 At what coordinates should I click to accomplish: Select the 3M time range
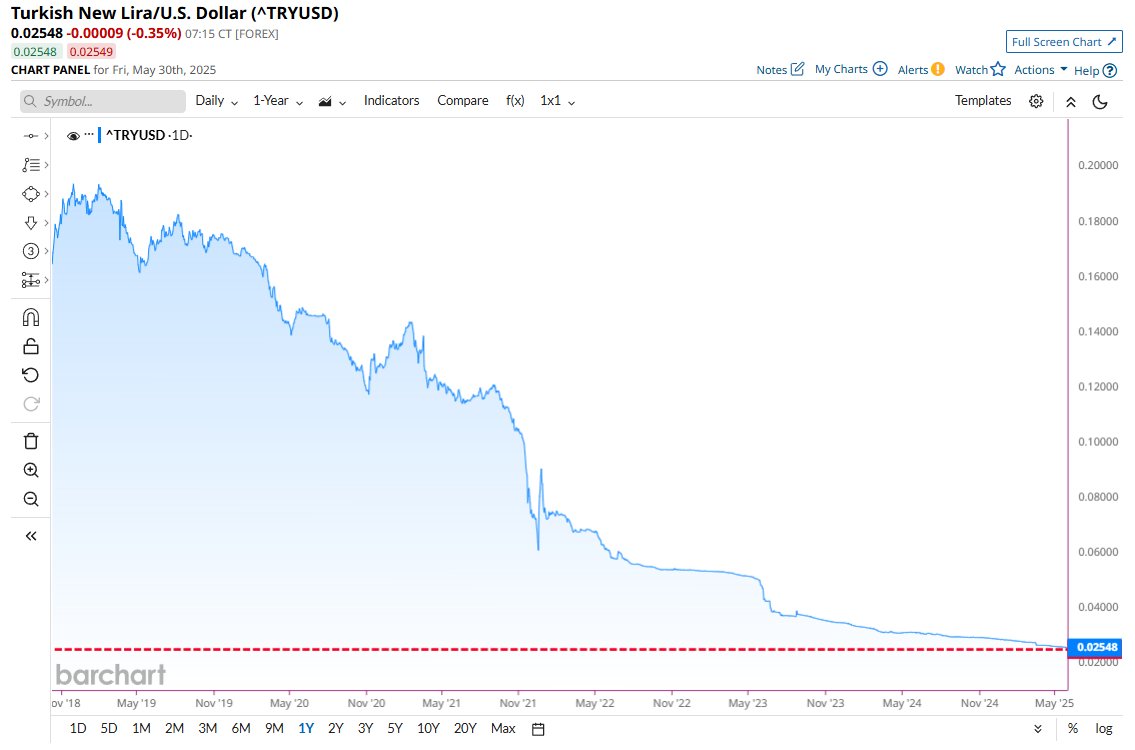[x=208, y=728]
